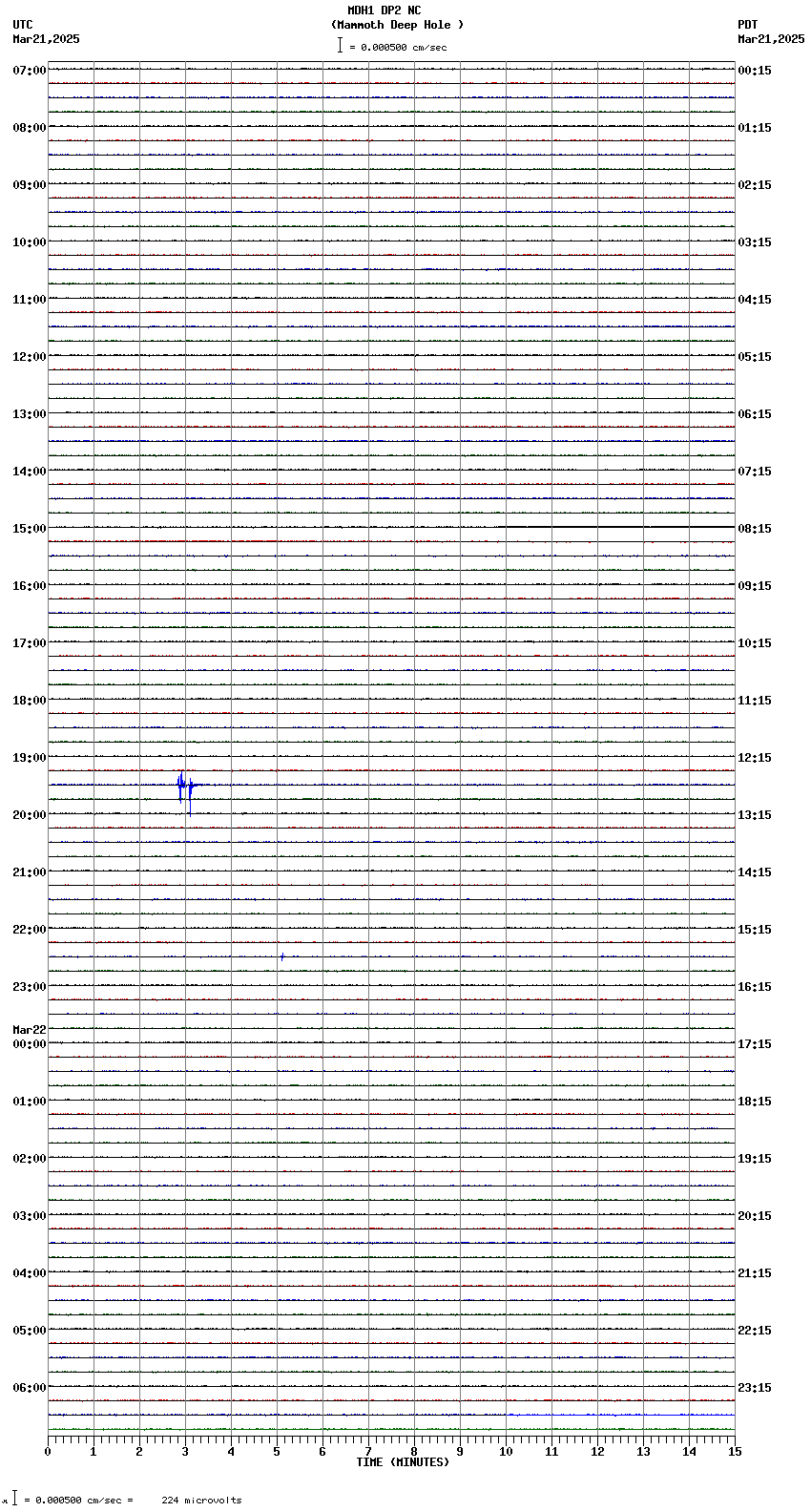Click the 05:00 UTC time label
The width and height of the screenshot is (811, 1512).
tap(30, 1331)
